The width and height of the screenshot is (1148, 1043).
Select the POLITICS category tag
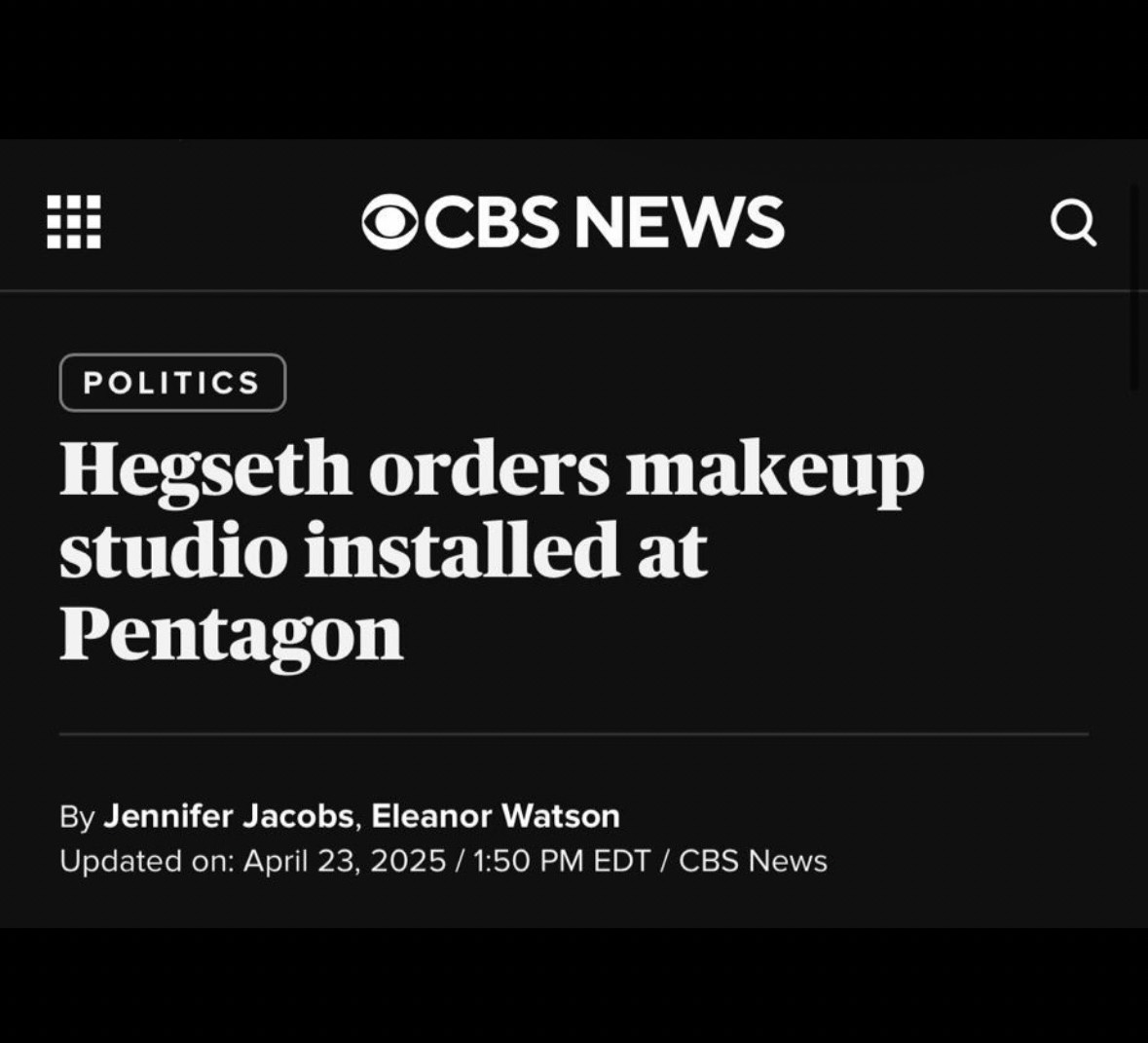pos(172,383)
